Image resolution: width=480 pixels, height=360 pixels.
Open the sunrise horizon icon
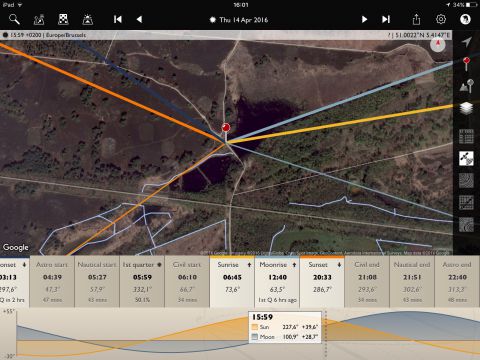tap(88, 20)
